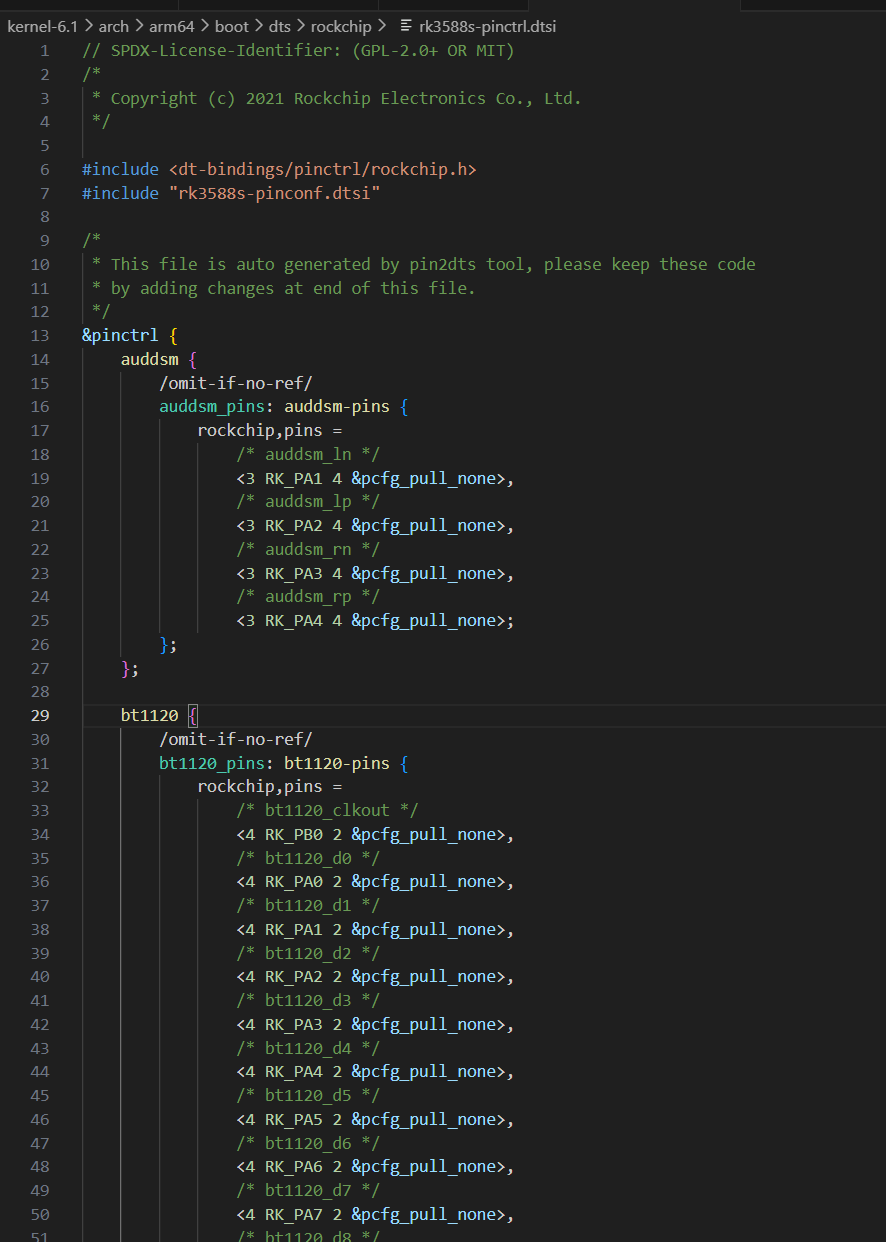Select the rk3588s-pinctrl.dtsi breadcrumb file name
This screenshot has height=1242, width=886.
coord(489,26)
